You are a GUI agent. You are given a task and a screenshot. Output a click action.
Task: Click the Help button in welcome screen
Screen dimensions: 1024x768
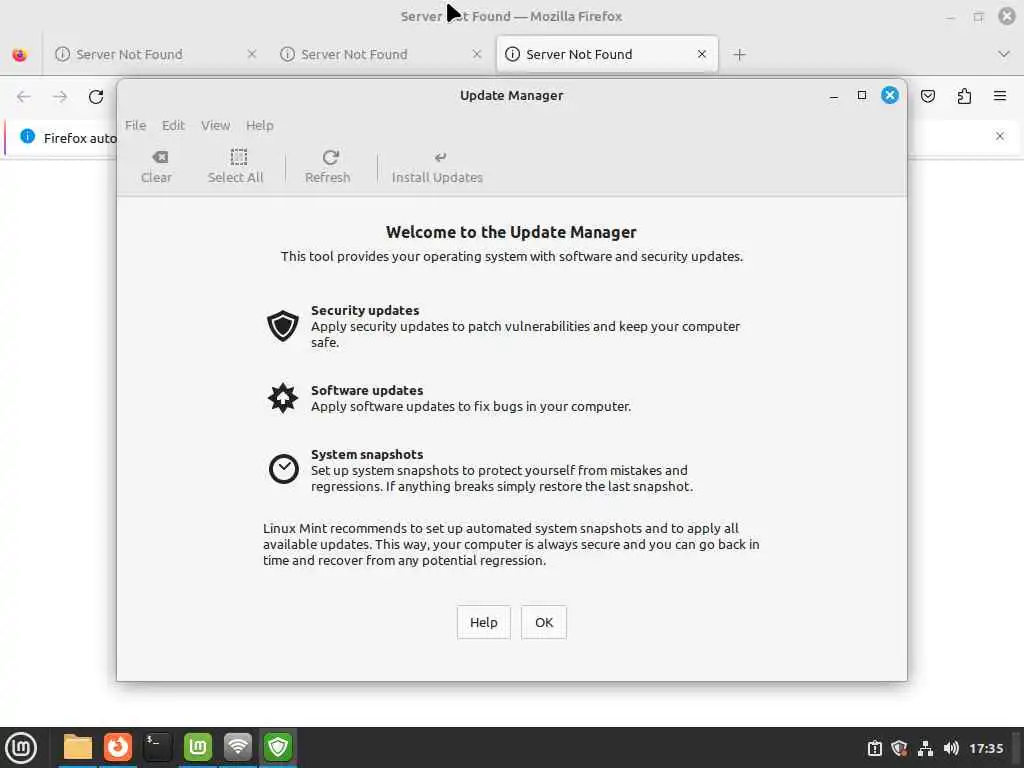click(483, 622)
